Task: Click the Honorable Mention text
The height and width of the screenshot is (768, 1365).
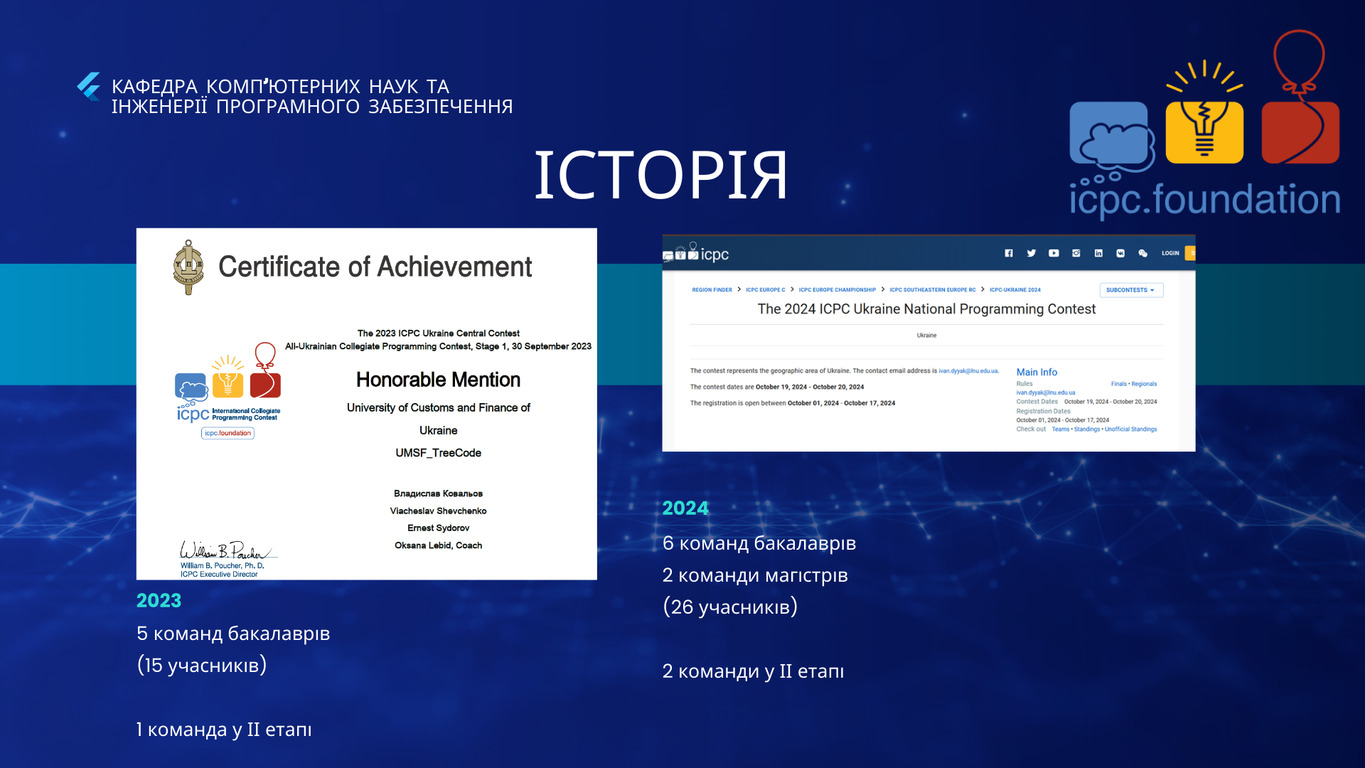Action: tap(438, 380)
